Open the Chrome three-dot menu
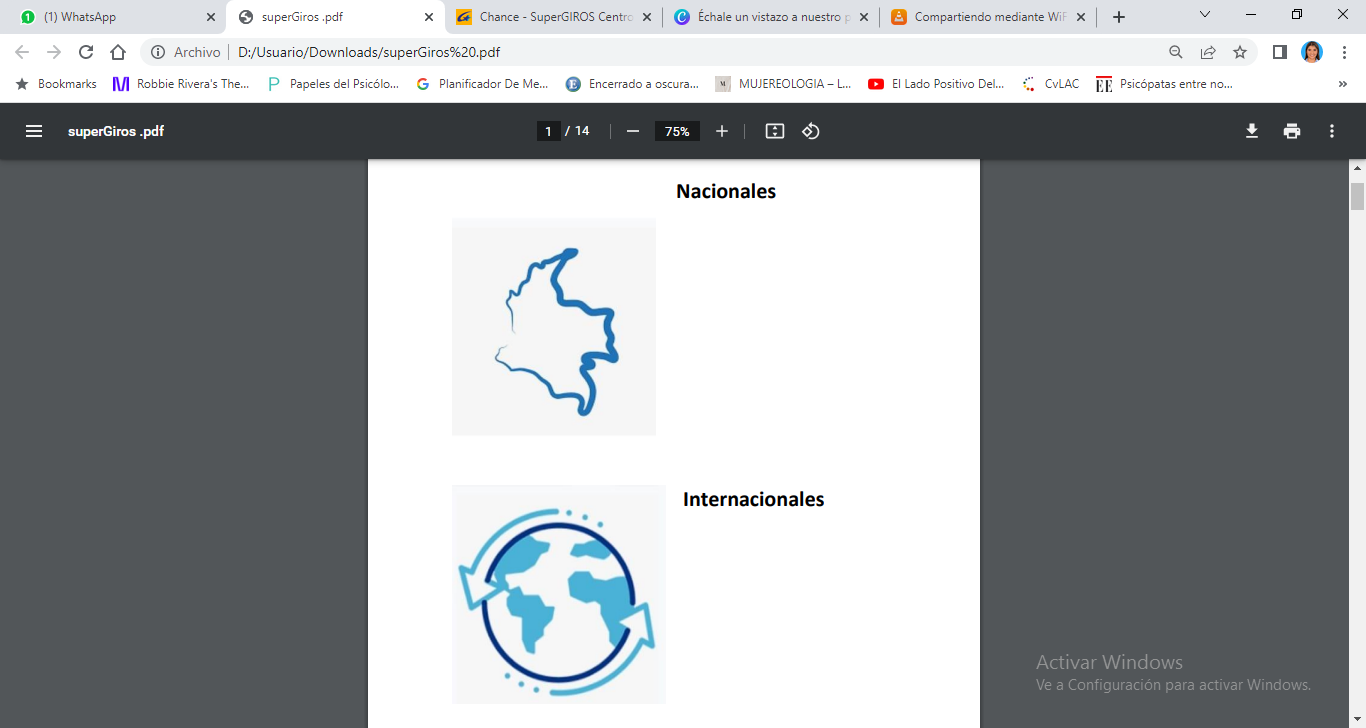The width and height of the screenshot is (1366, 728). click(x=1344, y=52)
